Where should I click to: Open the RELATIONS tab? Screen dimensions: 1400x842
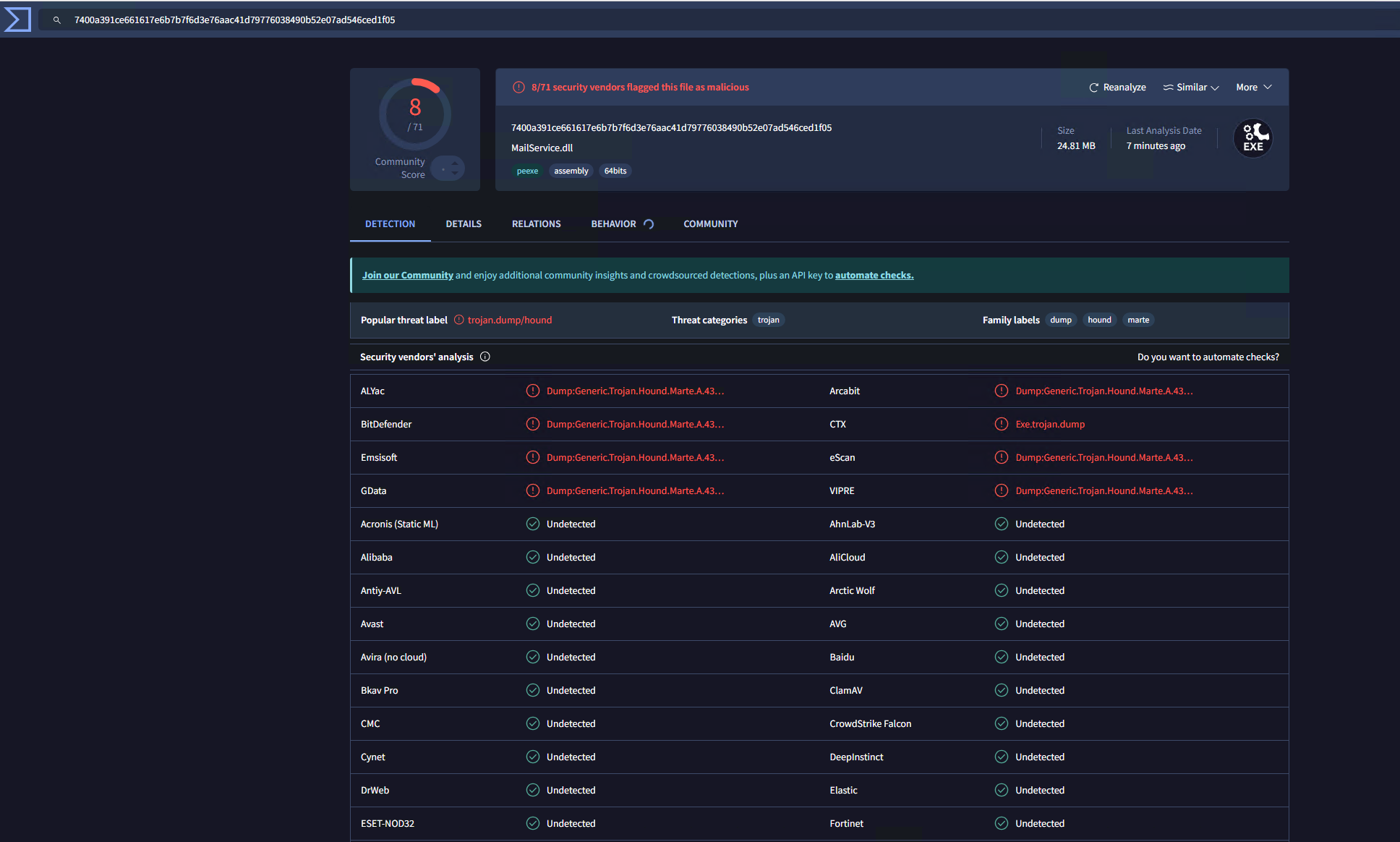click(536, 224)
